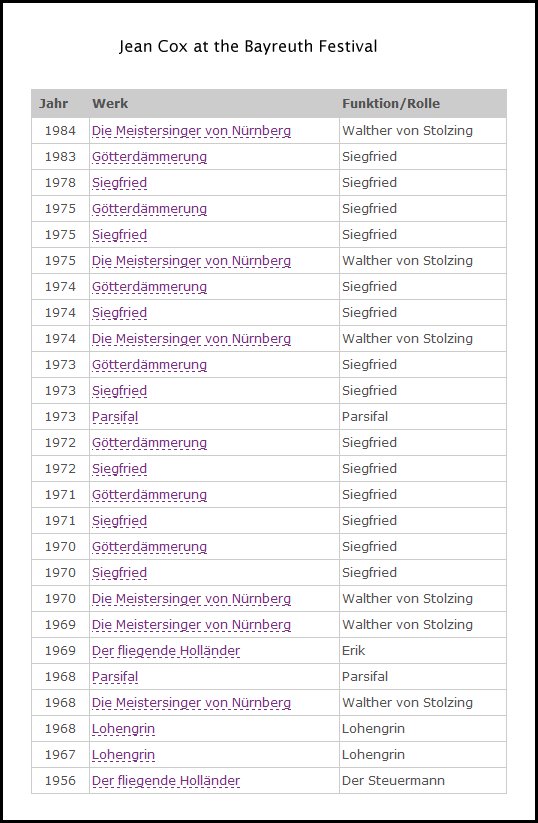The height and width of the screenshot is (823, 538).
Task: Open the 1968 Parsifal link
Action: [x=115, y=677]
